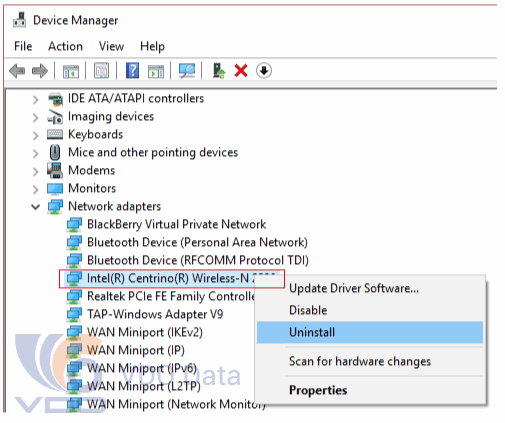The width and height of the screenshot is (505, 423).
Task: Select the Imaging devices camera icon
Action: click(55, 117)
